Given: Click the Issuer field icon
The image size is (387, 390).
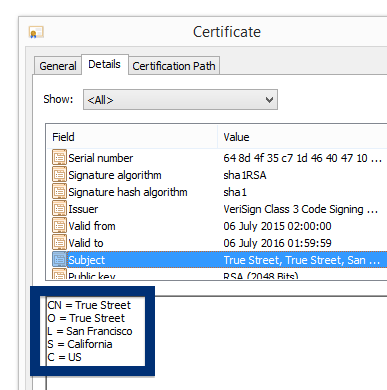Looking at the screenshot, I should point(59,209).
